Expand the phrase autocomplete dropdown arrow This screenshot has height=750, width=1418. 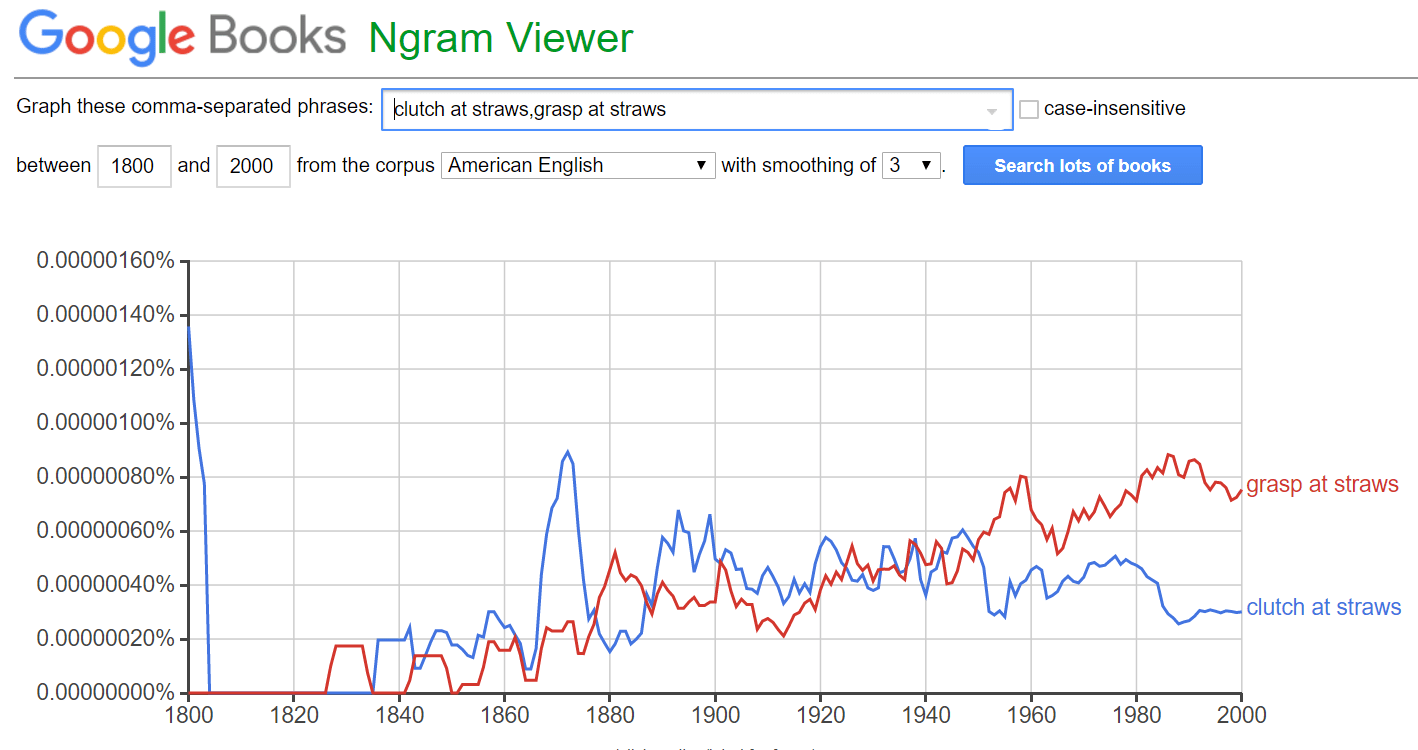click(x=991, y=109)
